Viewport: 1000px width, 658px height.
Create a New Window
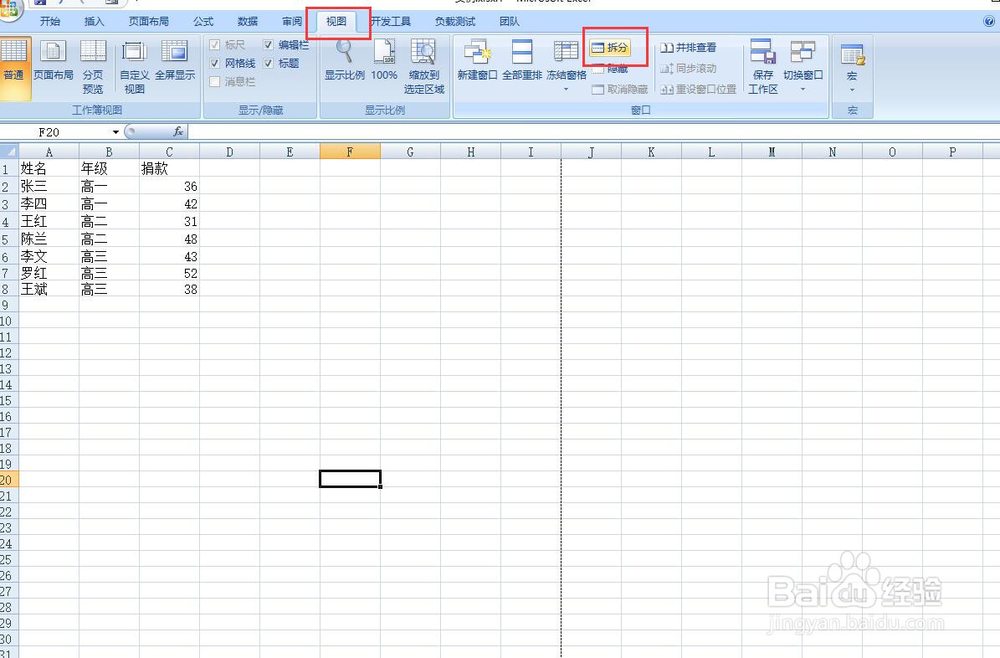coord(477,60)
